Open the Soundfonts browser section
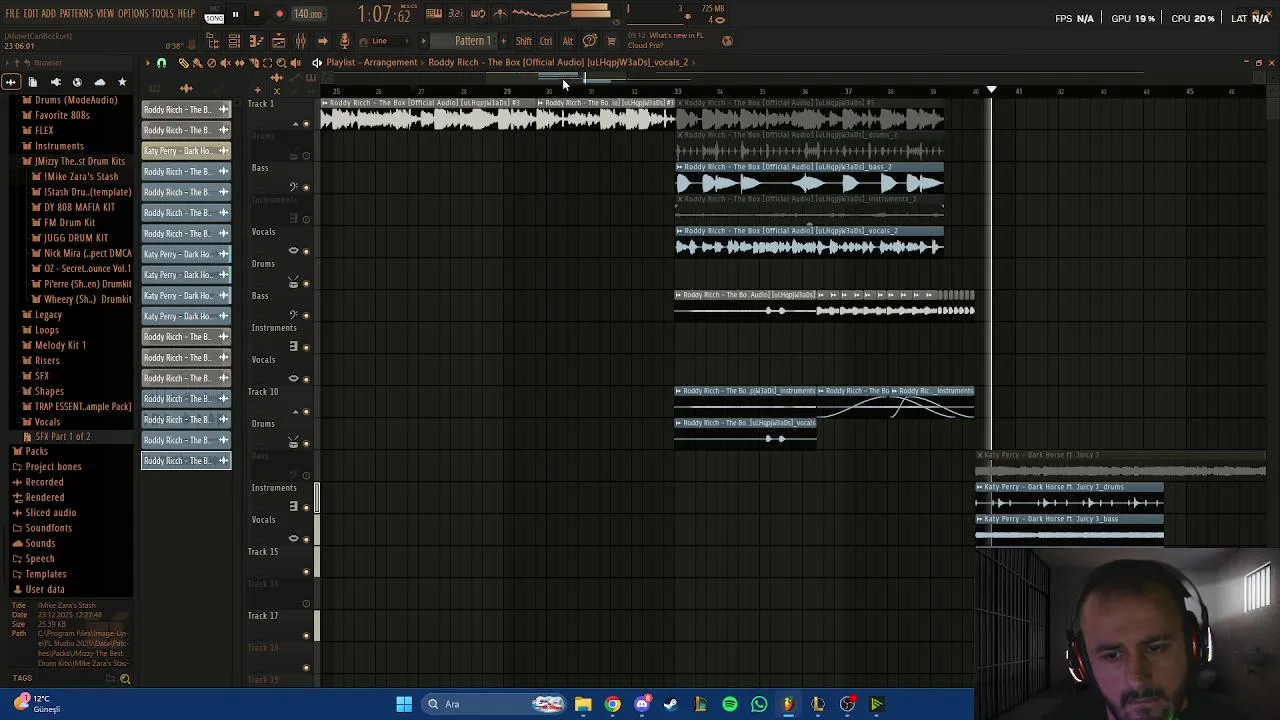The height and width of the screenshot is (720, 1280). click(48, 528)
